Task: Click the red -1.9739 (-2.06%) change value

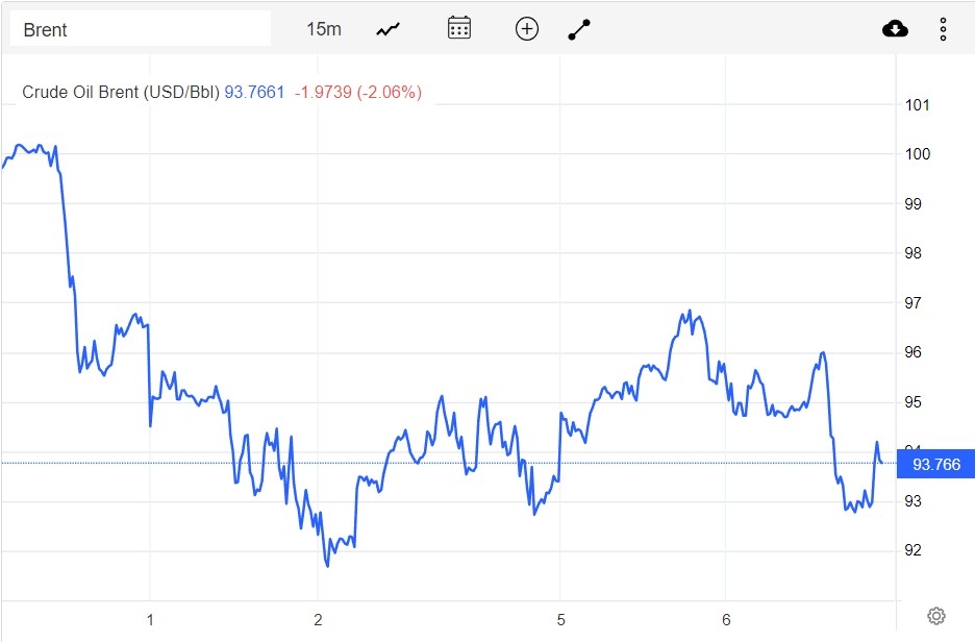Action: (358, 92)
